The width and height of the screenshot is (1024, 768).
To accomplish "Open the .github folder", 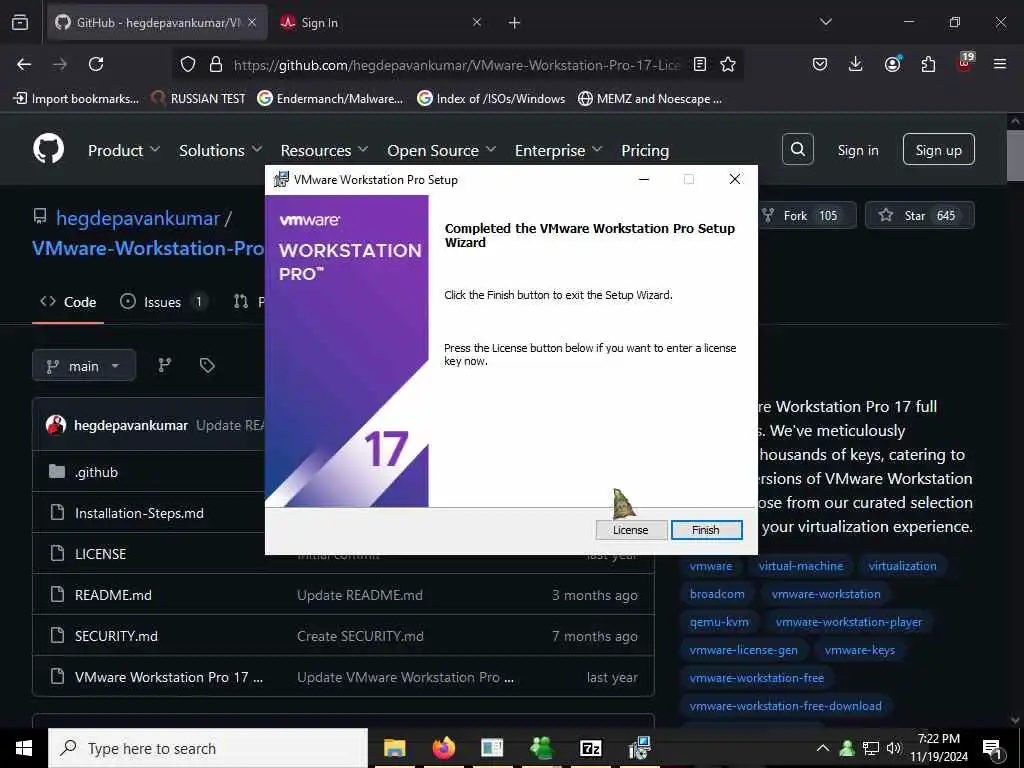I will coord(97,472).
